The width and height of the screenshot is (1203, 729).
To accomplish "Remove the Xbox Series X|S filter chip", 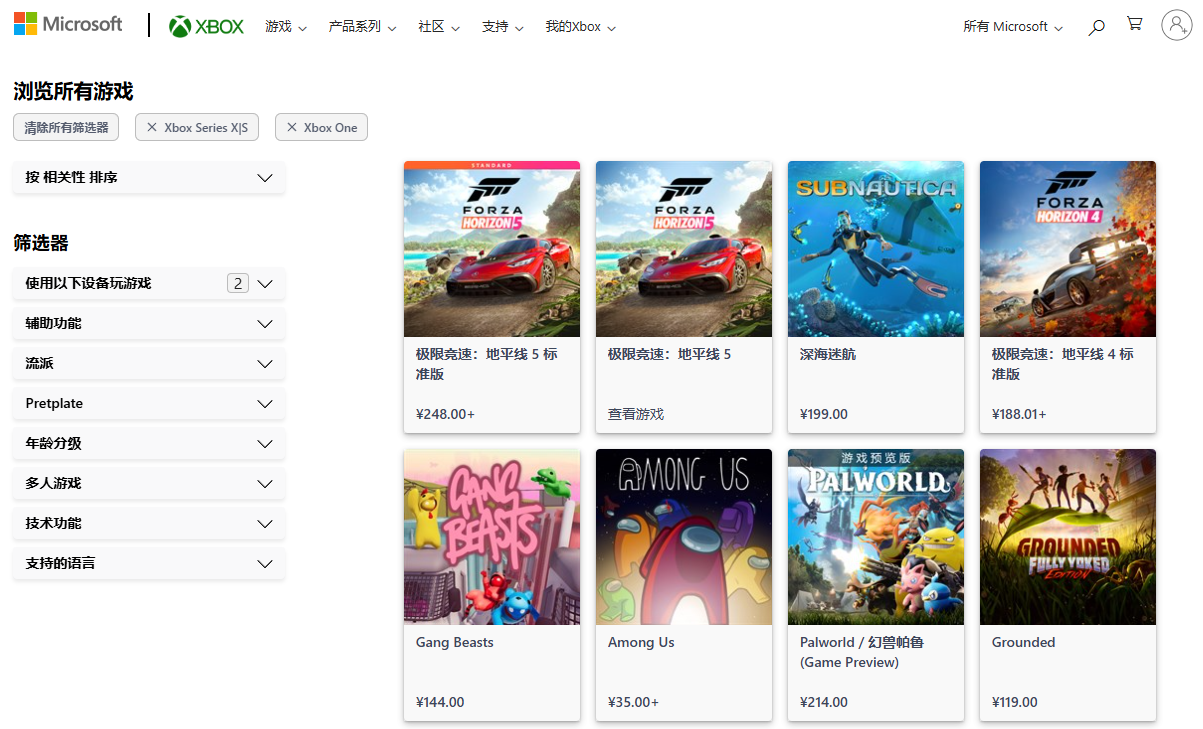I will [197, 127].
